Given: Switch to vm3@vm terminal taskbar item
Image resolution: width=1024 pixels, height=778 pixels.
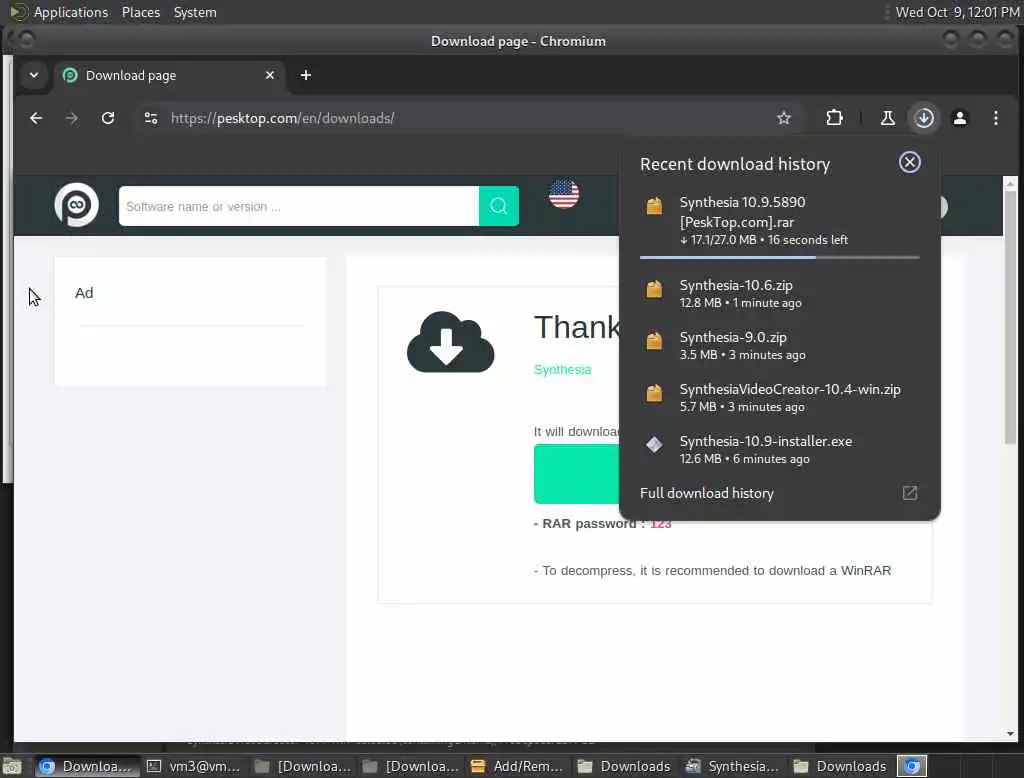Looking at the screenshot, I should 194,766.
